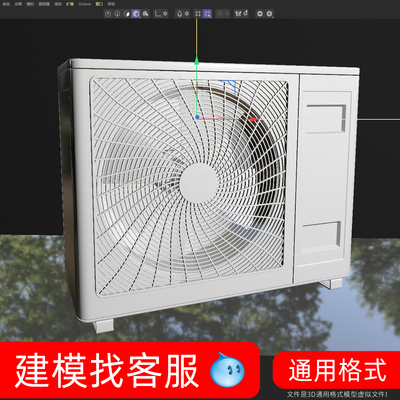This screenshot has width=400, height=400.
Task: Click the Viewport Solo circle icon
Action: [260, 14]
